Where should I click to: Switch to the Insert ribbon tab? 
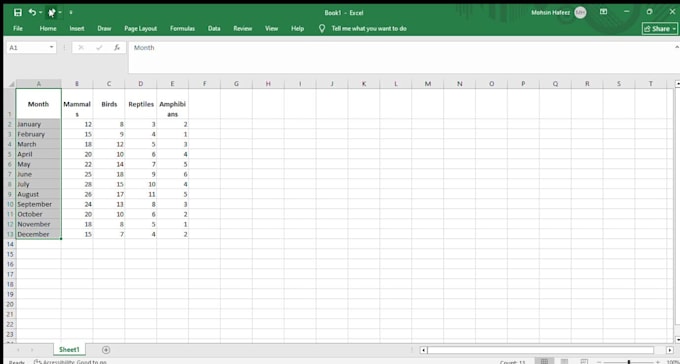pos(77,29)
